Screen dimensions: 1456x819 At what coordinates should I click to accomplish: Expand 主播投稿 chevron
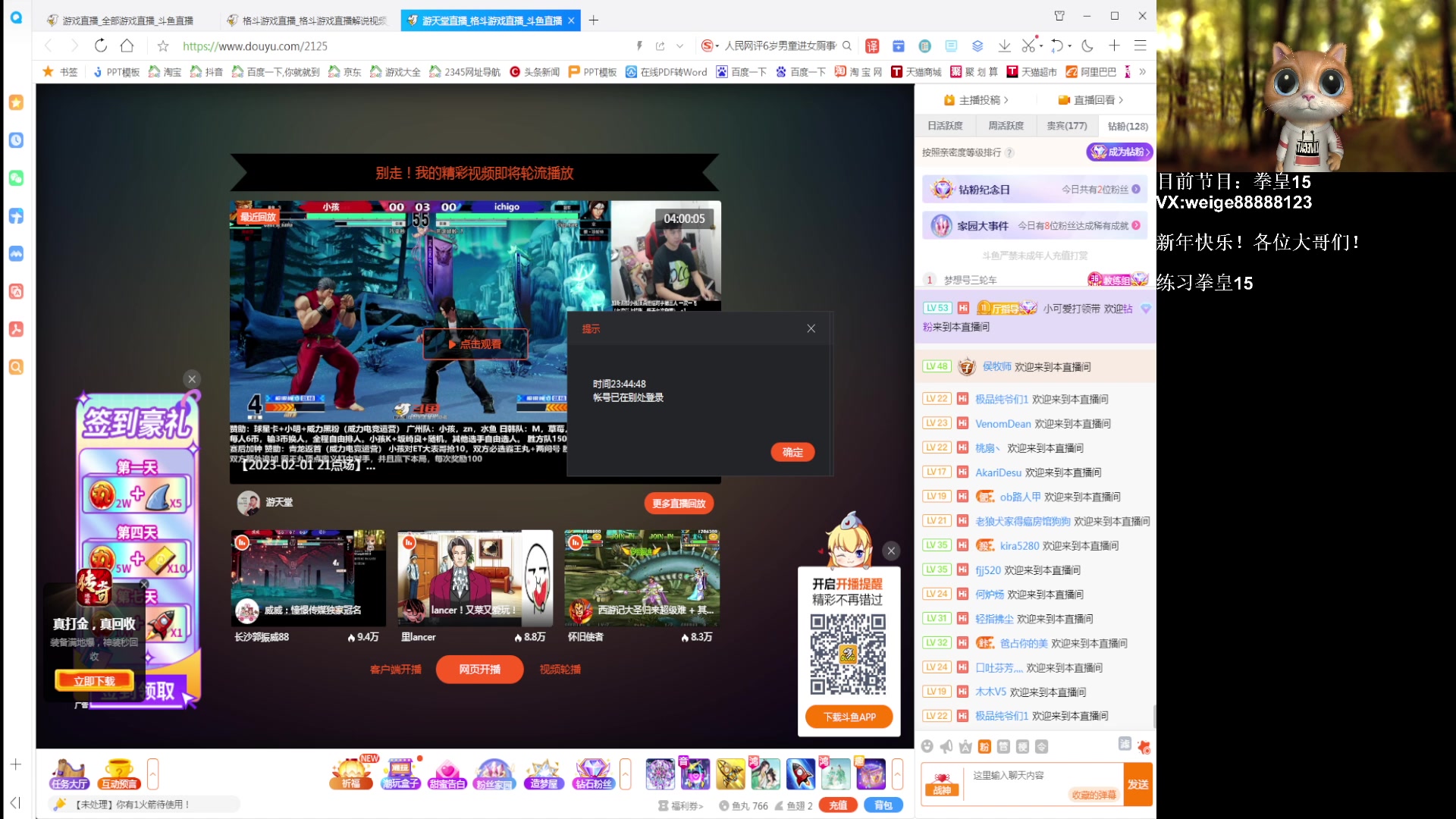[1006, 100]
